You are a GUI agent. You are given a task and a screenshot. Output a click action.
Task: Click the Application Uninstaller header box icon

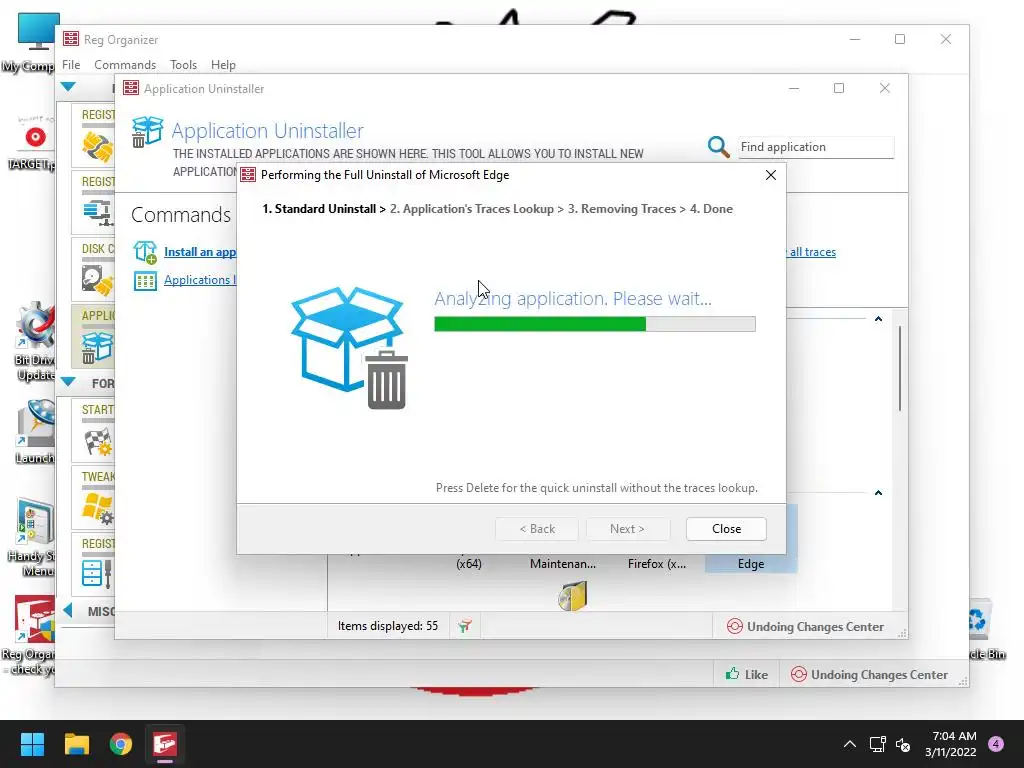pyautogui.click(x=147, y=132)
